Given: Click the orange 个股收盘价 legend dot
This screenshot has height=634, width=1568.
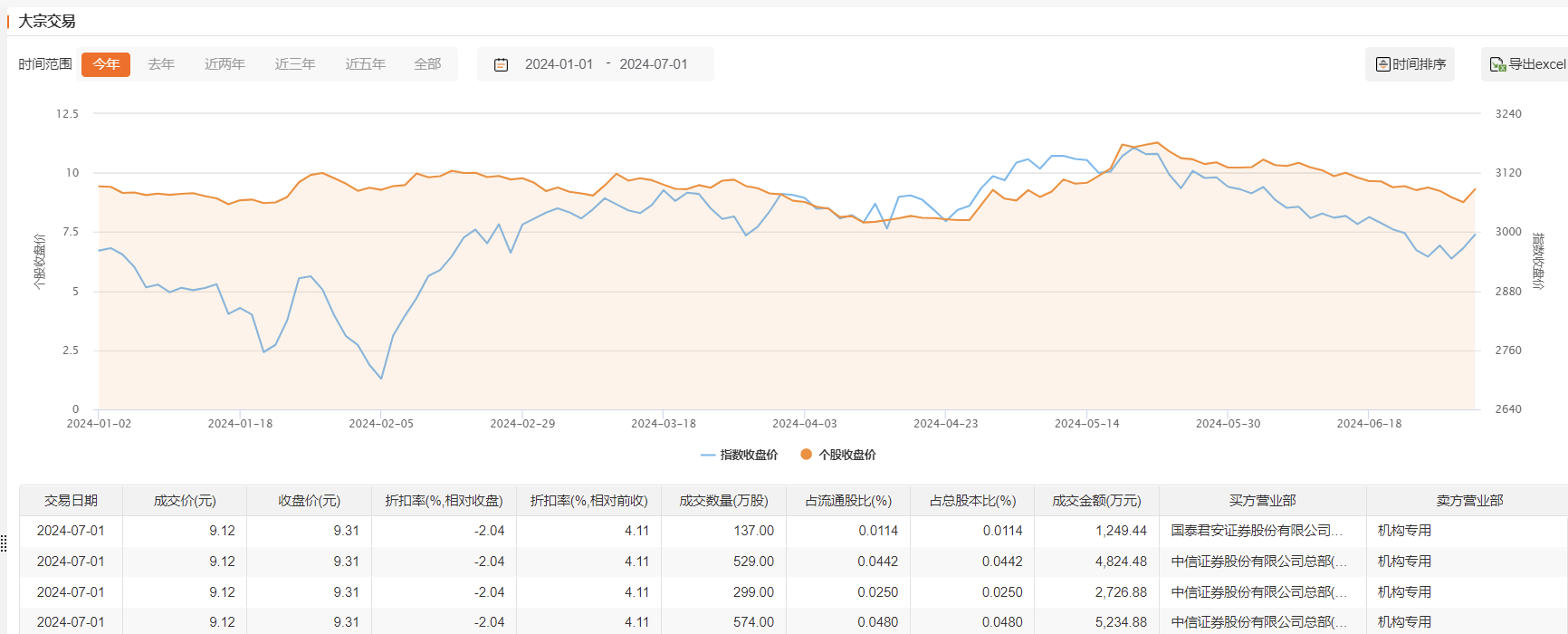Looking at the screenshot, I should pos(806,455).
